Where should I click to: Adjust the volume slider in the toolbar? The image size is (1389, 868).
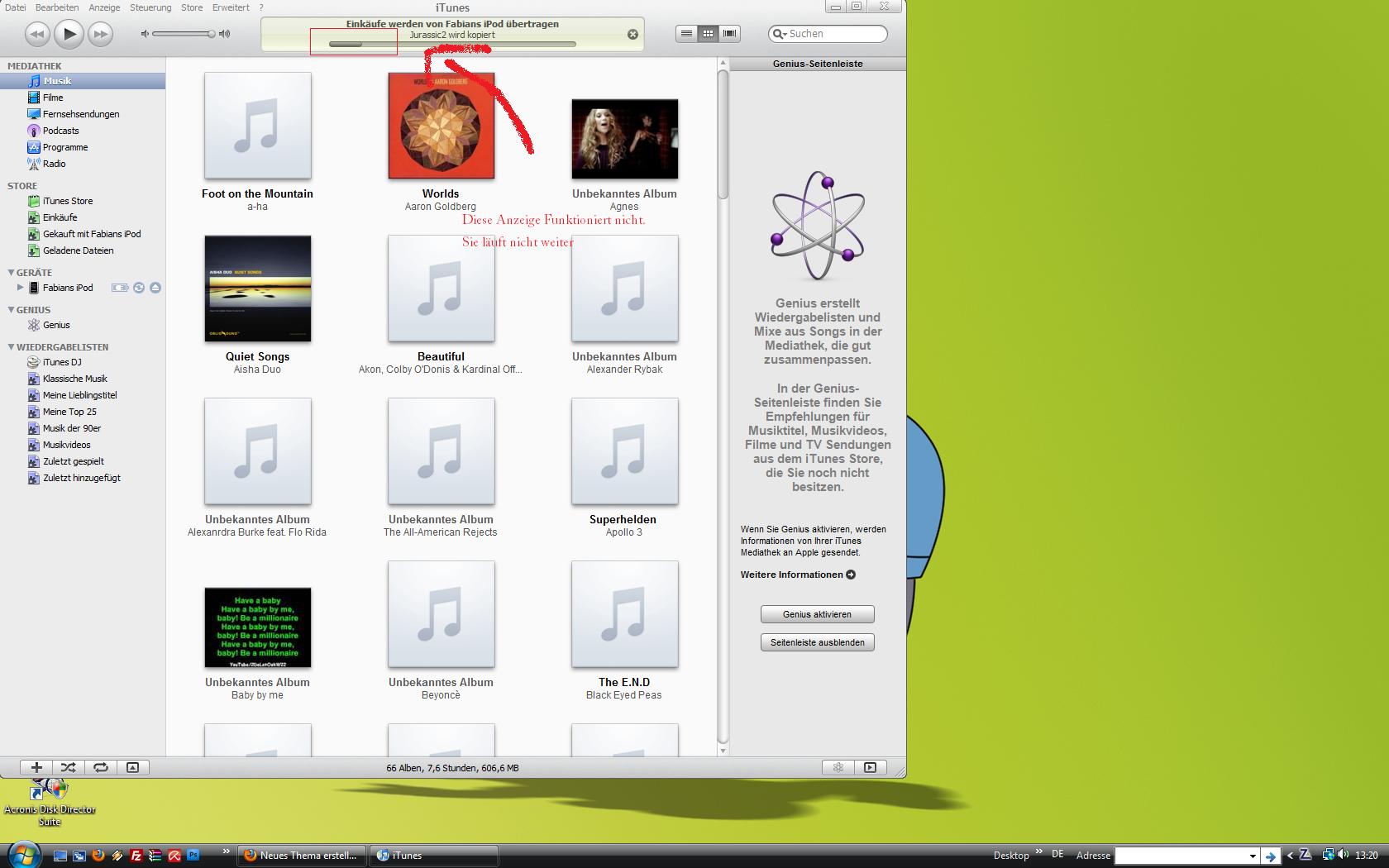coord(183,34)
